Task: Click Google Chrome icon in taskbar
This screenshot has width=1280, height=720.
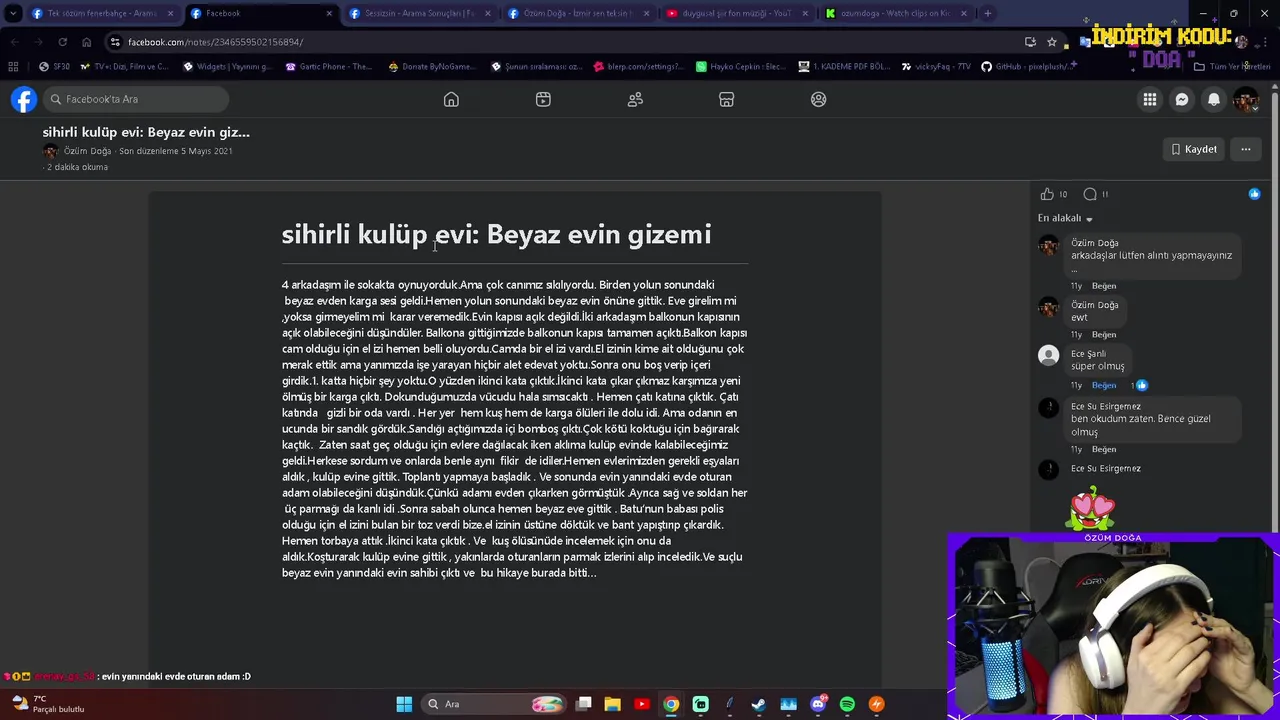Action: [671, 704]
